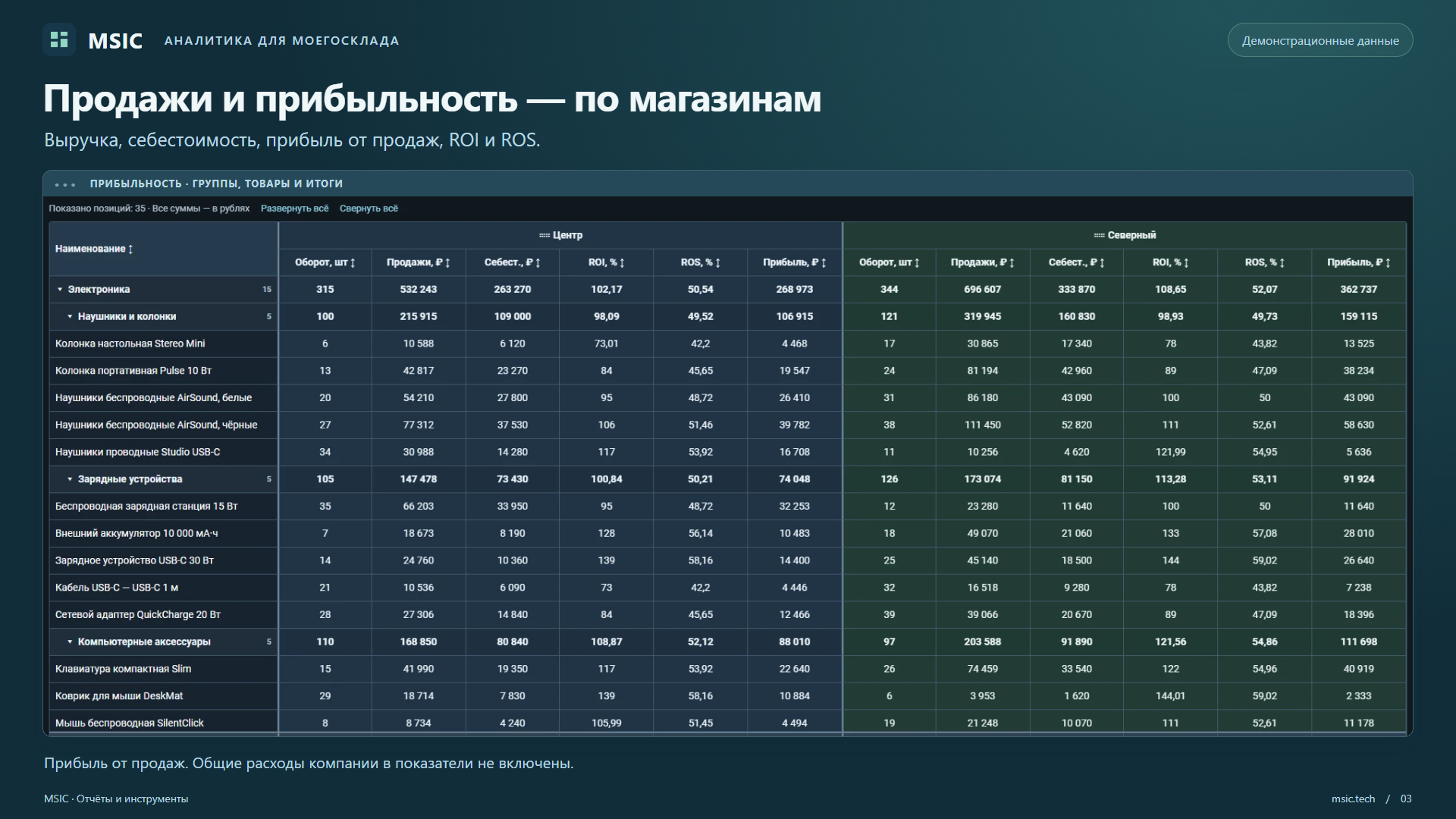The height and width of the screenshot is (819, 1456).
Task: Click the Демонстрационные данные button
Action: [1319, 40]
